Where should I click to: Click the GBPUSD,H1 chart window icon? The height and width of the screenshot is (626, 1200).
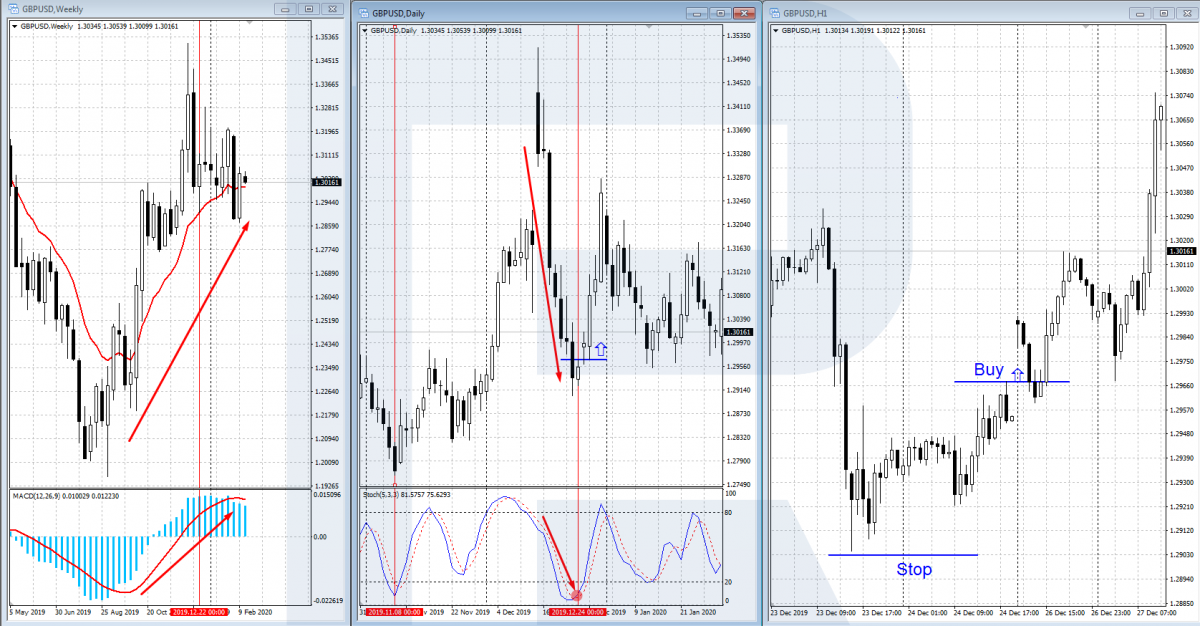pyautogui.click(x=776, y=13)
